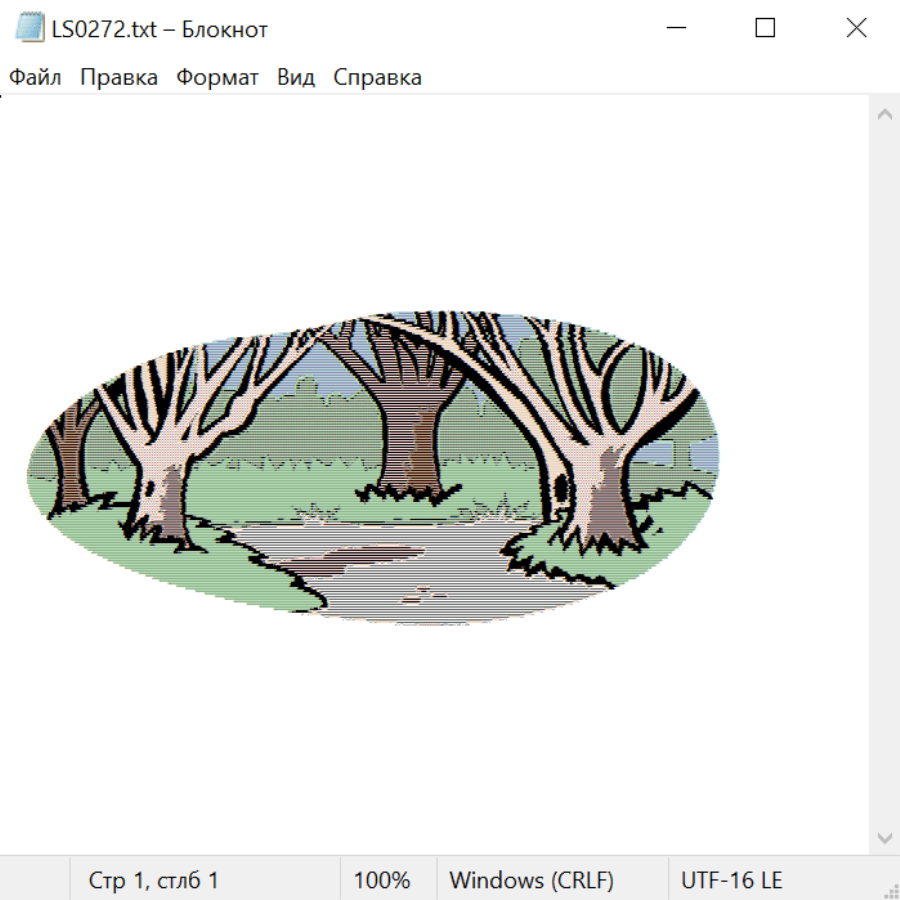Click the window resize grip in corner
Viewport: 900px width, 900px height.
click(891, 891)
